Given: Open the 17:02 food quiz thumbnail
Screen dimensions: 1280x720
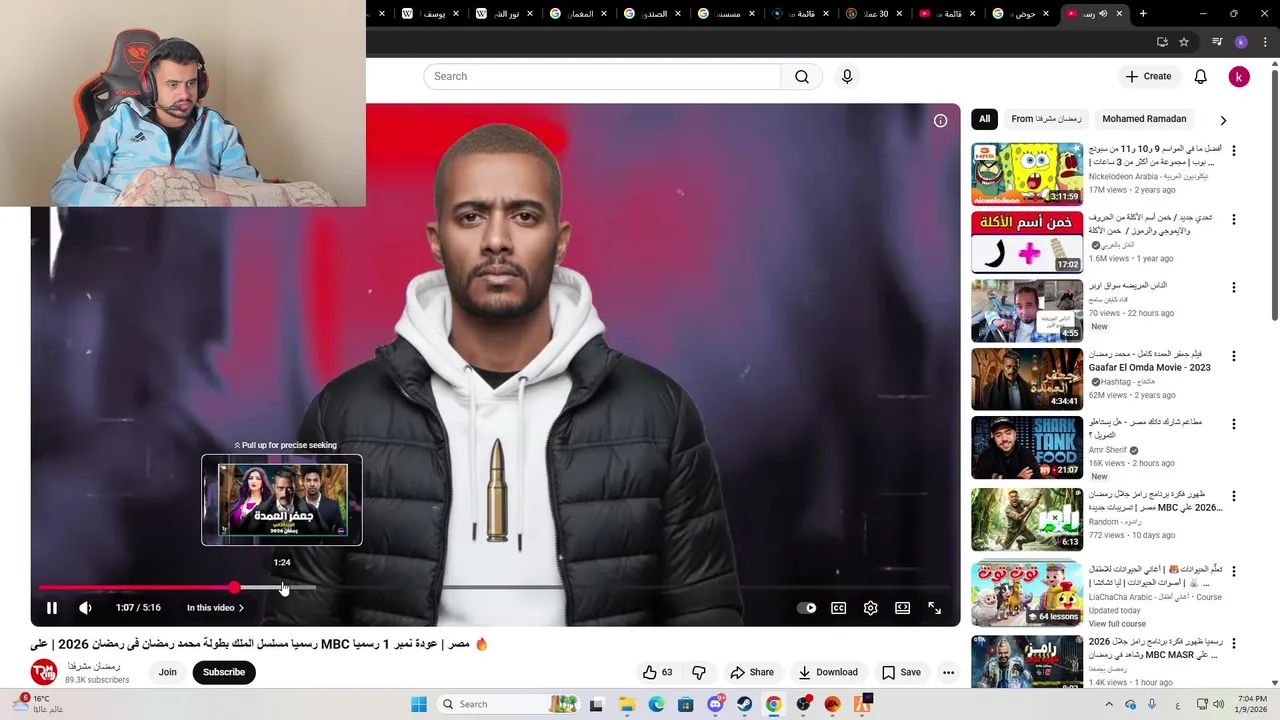Looking at the screenshot, I should [1027, 242].
